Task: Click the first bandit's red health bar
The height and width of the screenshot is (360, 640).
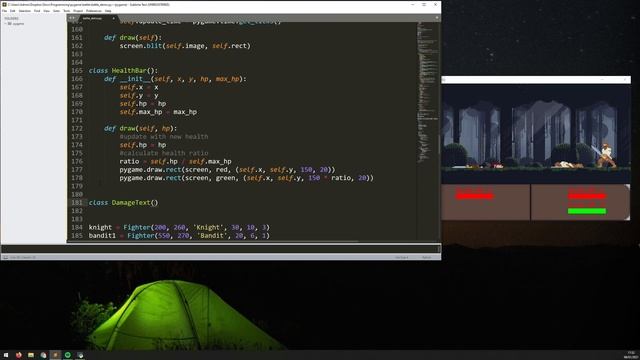Action: tap(587, 196)
